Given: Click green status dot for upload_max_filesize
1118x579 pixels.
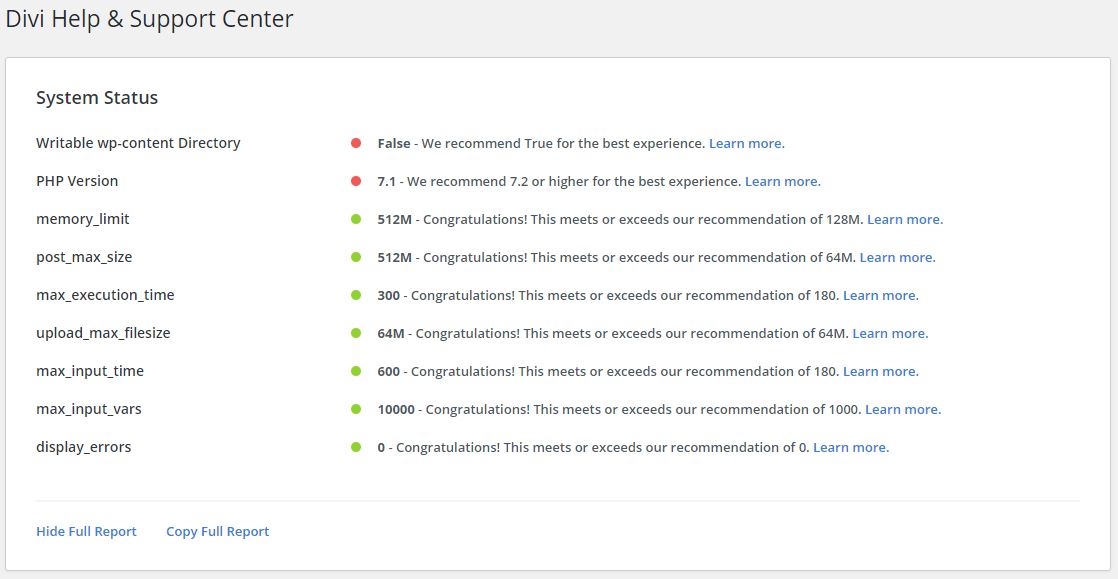Looking at the screenshot, I should pos(357,333).
